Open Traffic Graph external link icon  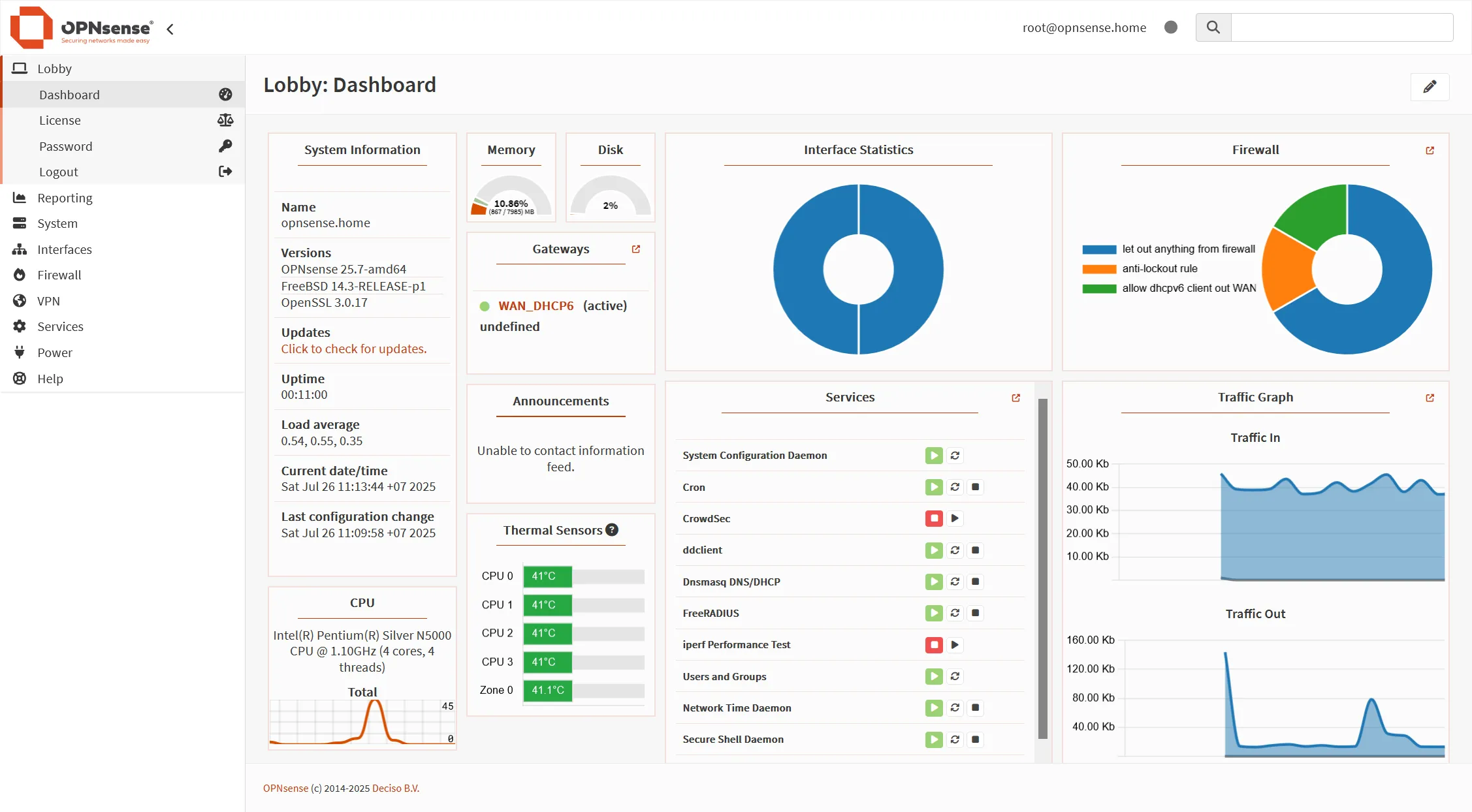tap(1430, 398)
